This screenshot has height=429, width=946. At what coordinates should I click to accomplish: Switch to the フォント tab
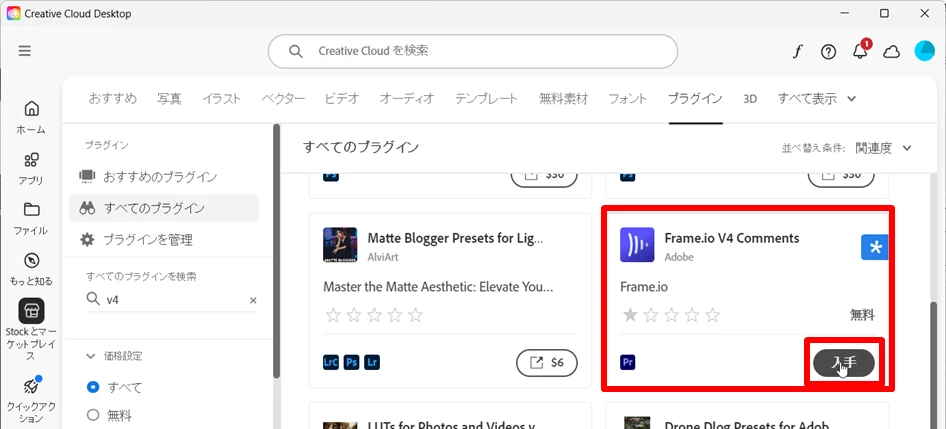627,99
